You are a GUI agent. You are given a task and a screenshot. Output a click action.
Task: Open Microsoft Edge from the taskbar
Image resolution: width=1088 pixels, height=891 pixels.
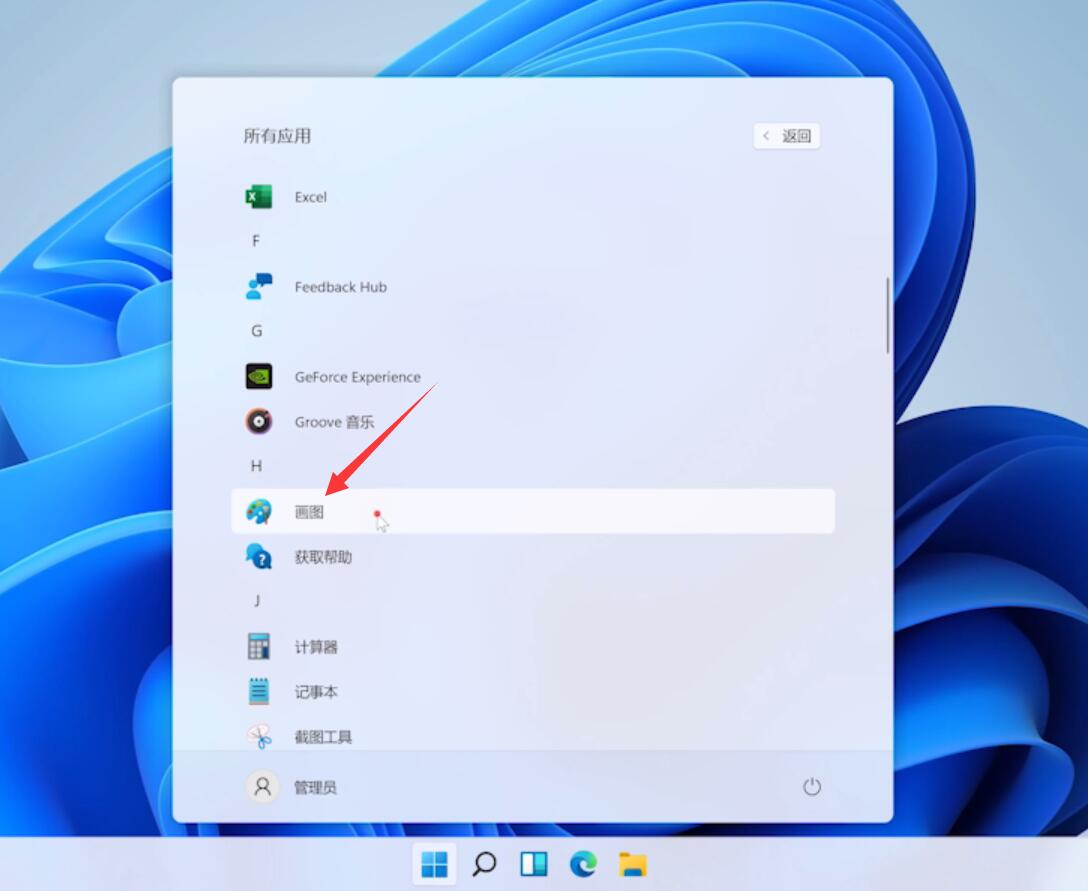583,864
